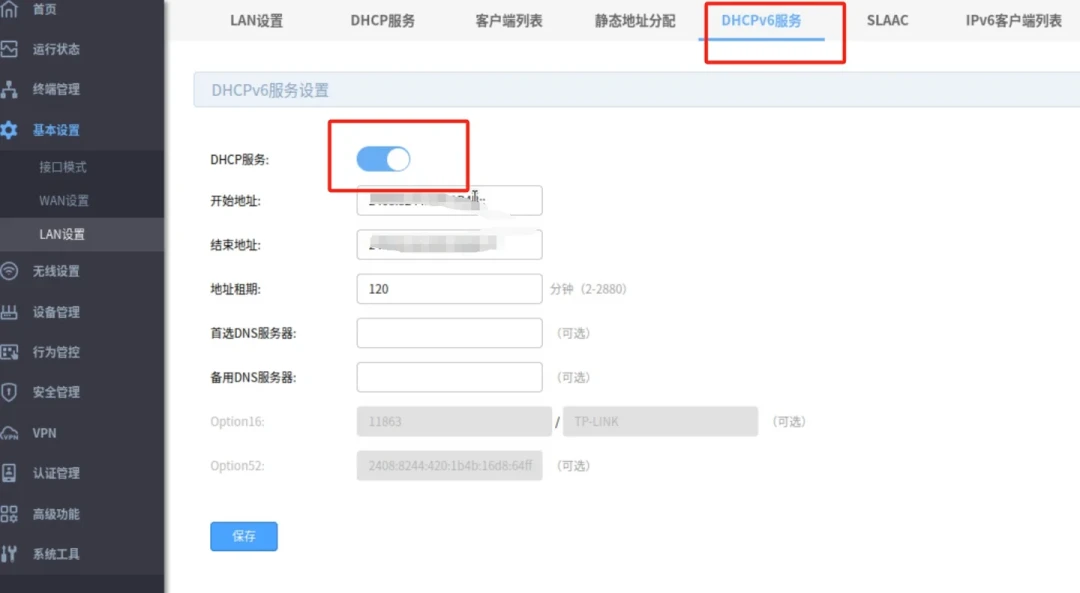
Task: Select the DHCPv6服务 tab
Action: 761,21
